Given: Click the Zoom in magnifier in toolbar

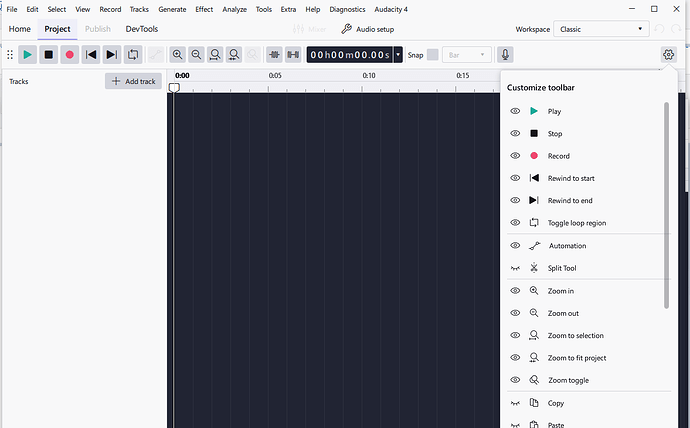Looking at the screenshot, I should point(178,55).
